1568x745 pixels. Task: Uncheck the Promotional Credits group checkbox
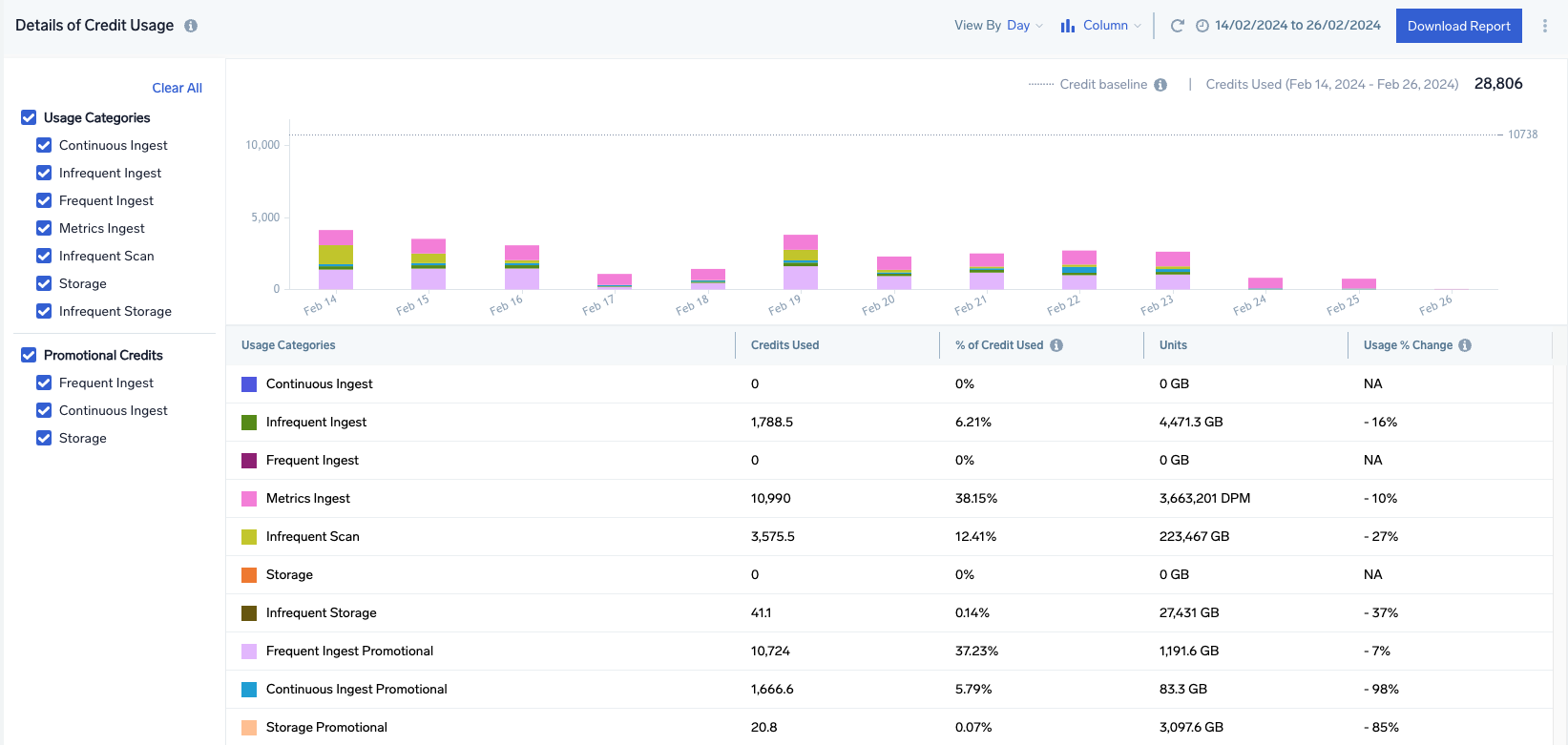[29, 355]
